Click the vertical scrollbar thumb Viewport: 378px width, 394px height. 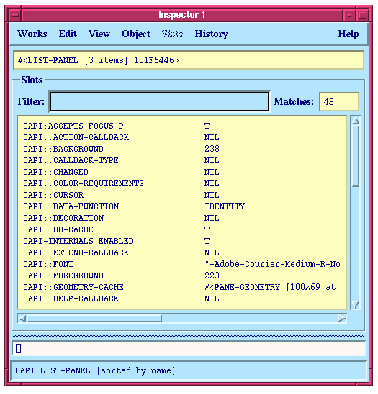tap(356, 156)
